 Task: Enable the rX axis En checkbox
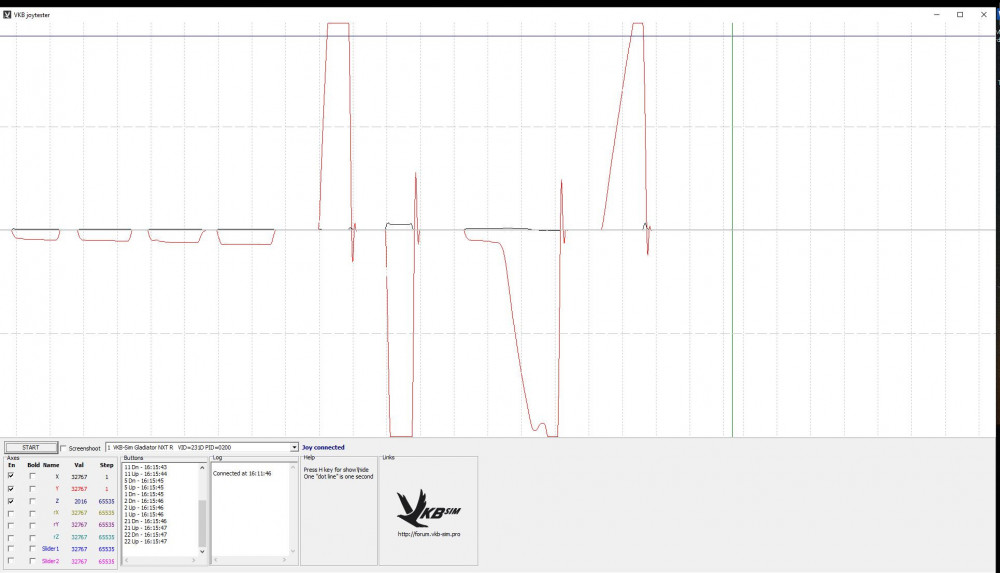pos(11,513)
